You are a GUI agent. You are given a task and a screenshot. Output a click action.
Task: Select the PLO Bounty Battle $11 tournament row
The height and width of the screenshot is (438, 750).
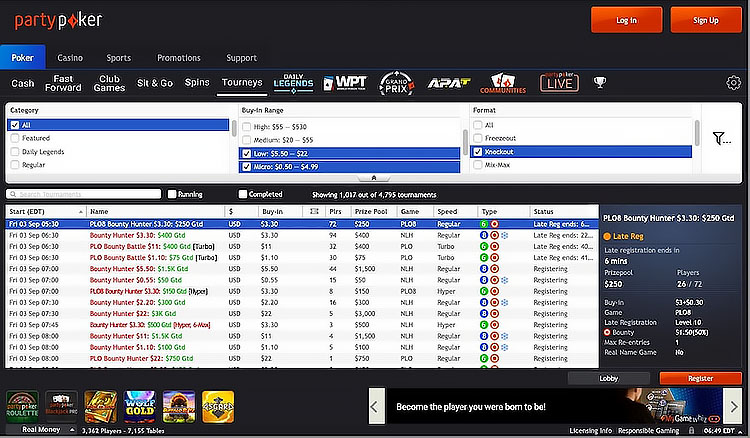point(301,246)
